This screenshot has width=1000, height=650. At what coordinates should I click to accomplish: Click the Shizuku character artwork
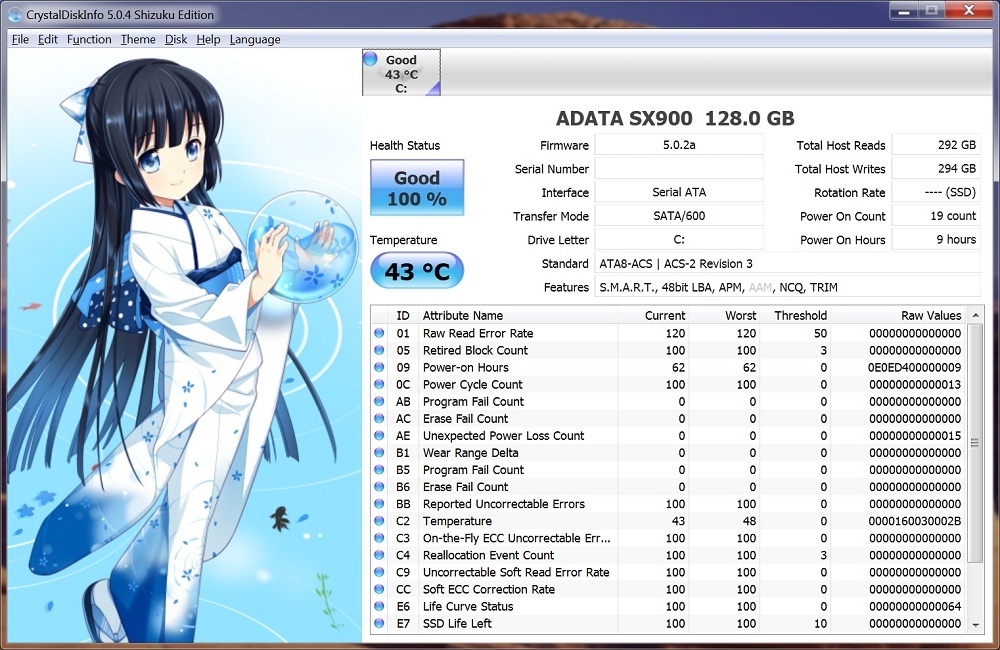[x=184, y=345]
